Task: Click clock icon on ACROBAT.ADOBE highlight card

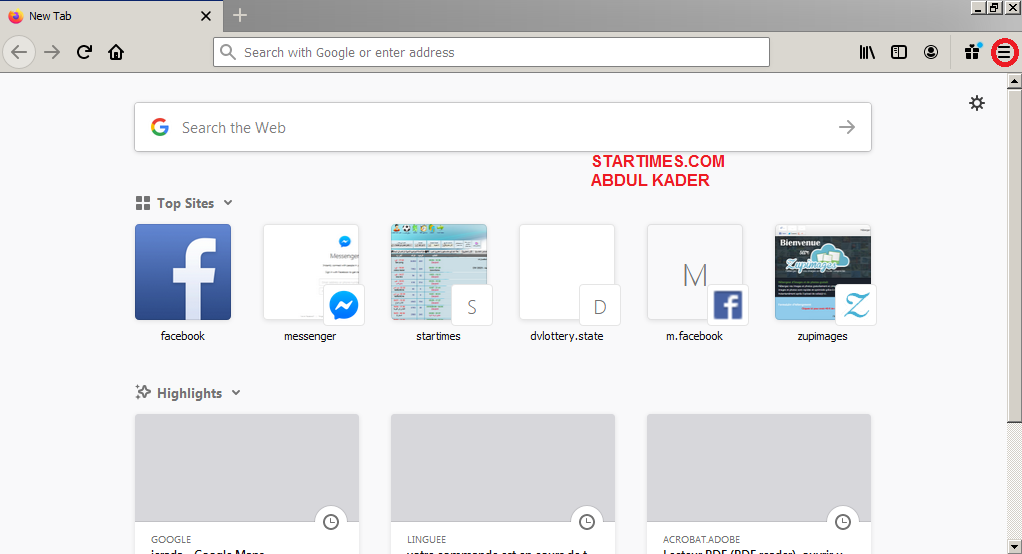Action: 843,521
